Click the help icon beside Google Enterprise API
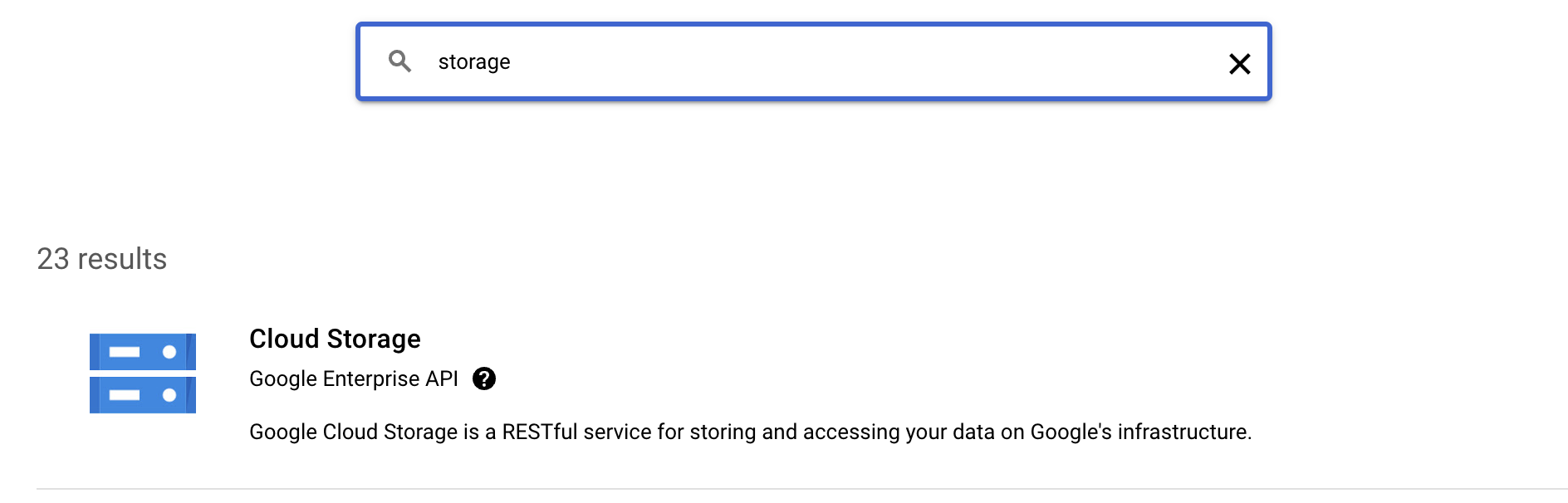 click(x=484, y=378)
